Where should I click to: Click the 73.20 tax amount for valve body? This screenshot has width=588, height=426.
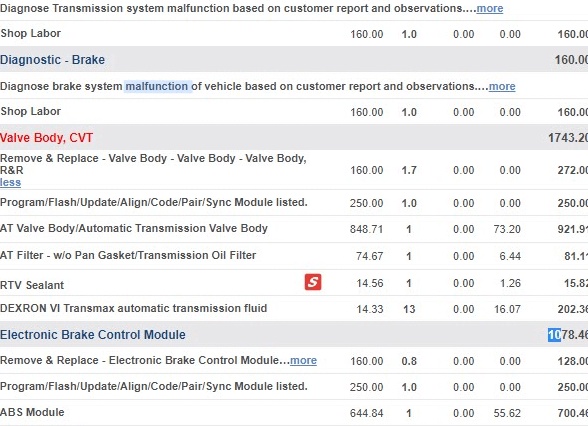coord(507,229)
